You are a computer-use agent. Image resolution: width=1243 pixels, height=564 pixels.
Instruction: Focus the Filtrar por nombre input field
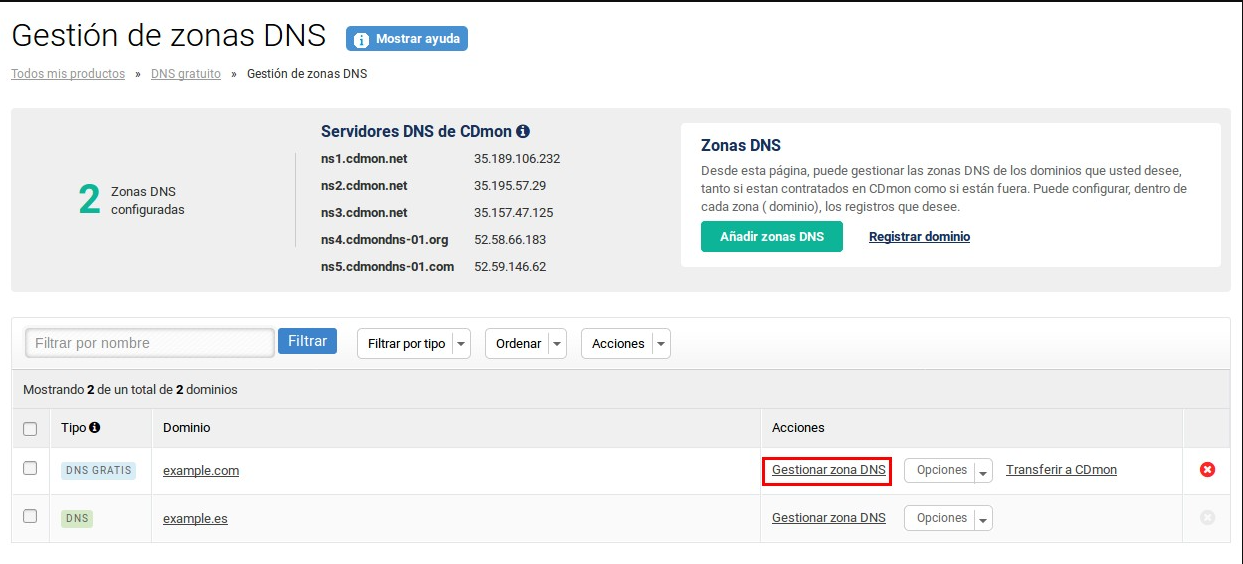click(x=150, y=343)
